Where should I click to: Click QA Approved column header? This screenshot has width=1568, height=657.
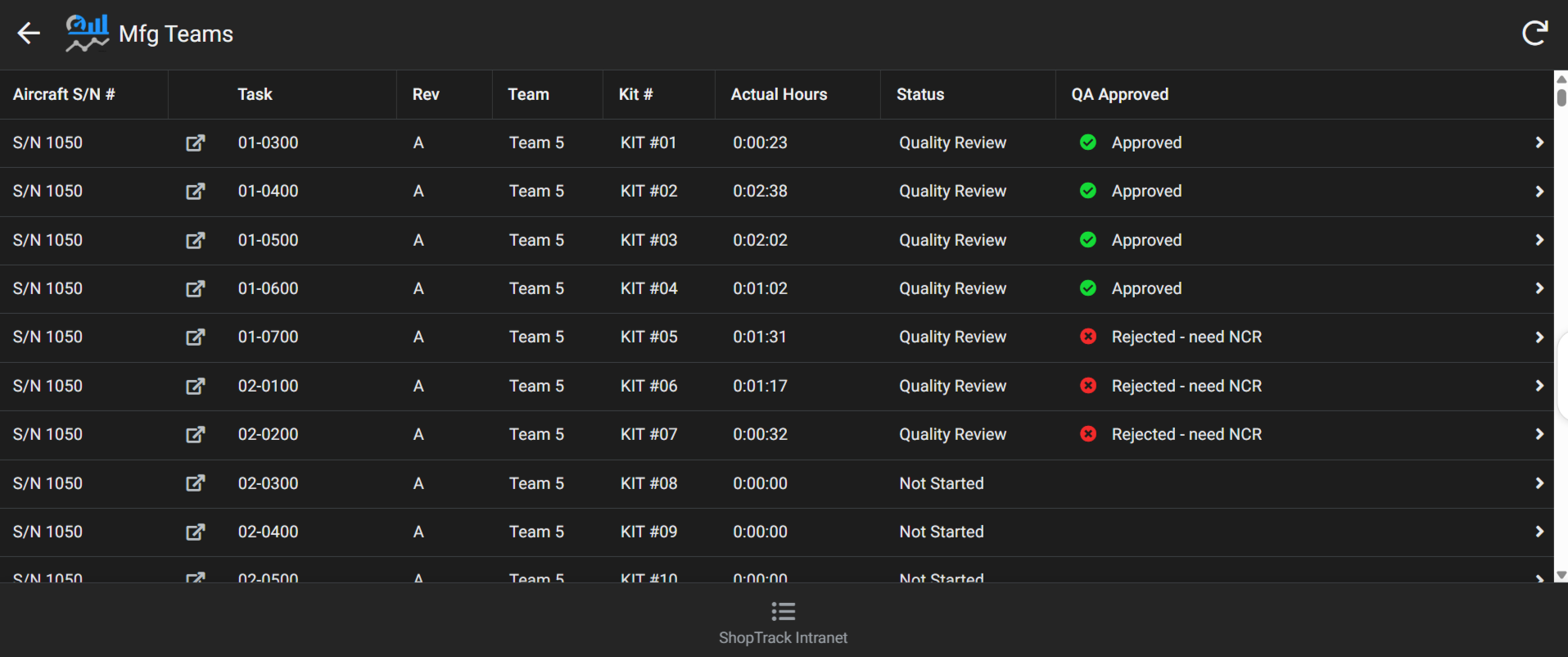pyautogui.click(x=1119, y=94)
